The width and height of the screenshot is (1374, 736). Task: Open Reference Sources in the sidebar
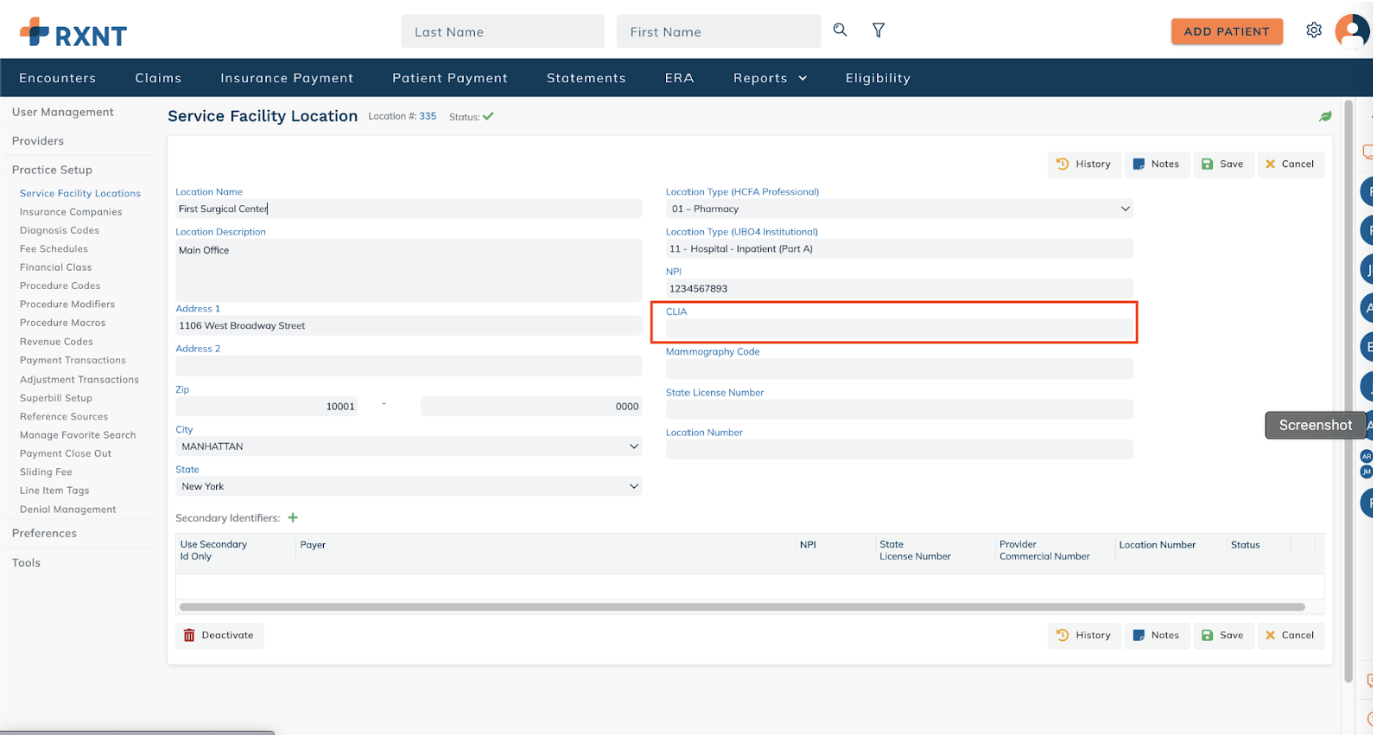point(64,417)
